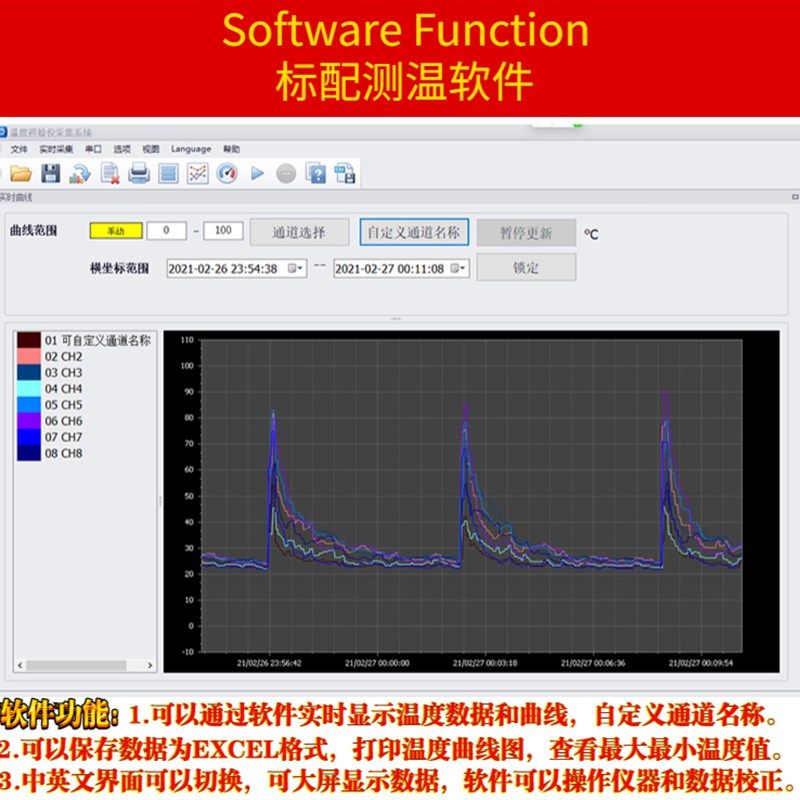
Task: Open the 实时采集 menu
Action: click(56, 149)
